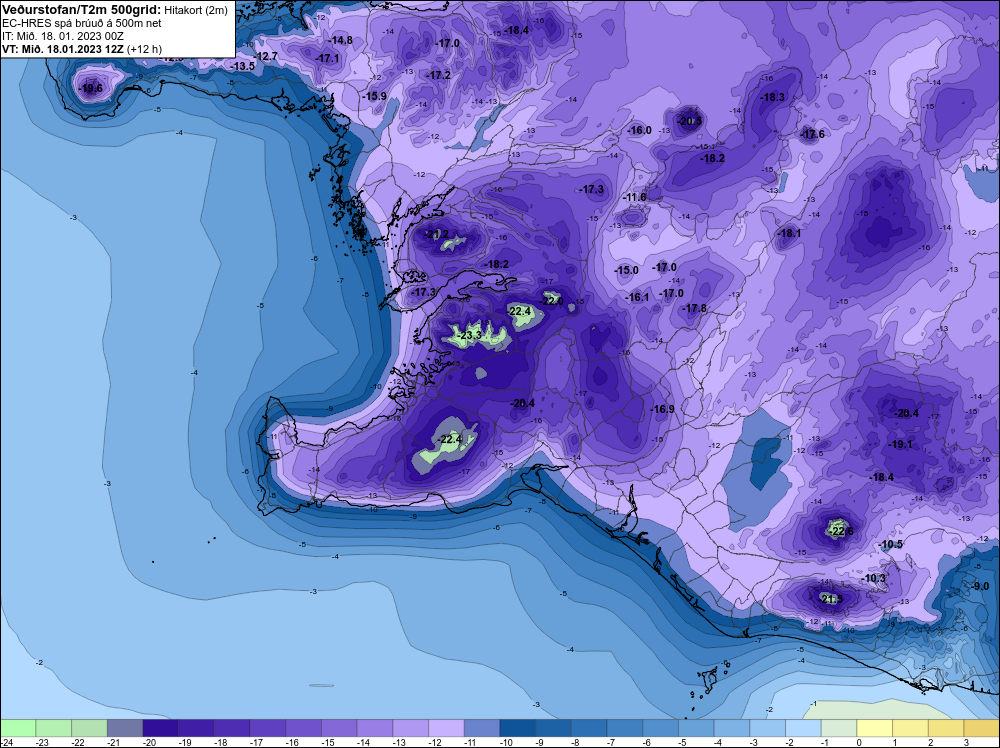The height and width of the screenshot is (748, 1000).
Task: Click the -14.8 temperature label
Action: [341, 40]
